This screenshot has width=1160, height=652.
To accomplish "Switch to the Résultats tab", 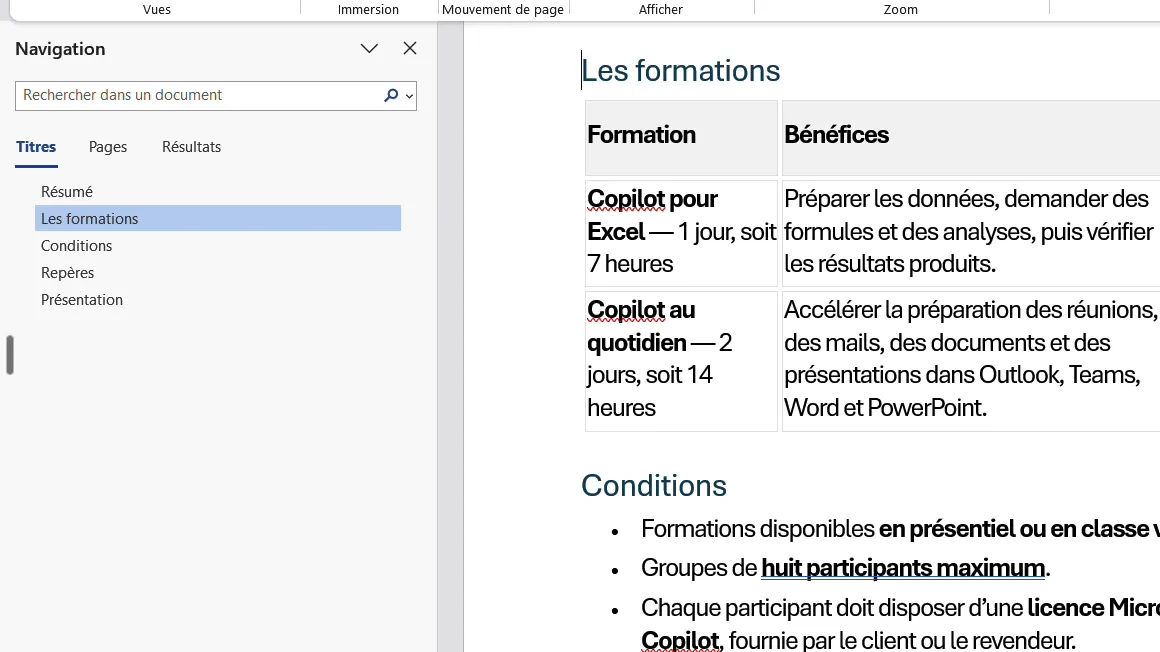I will pyautogui.click(x=192, y=147).
